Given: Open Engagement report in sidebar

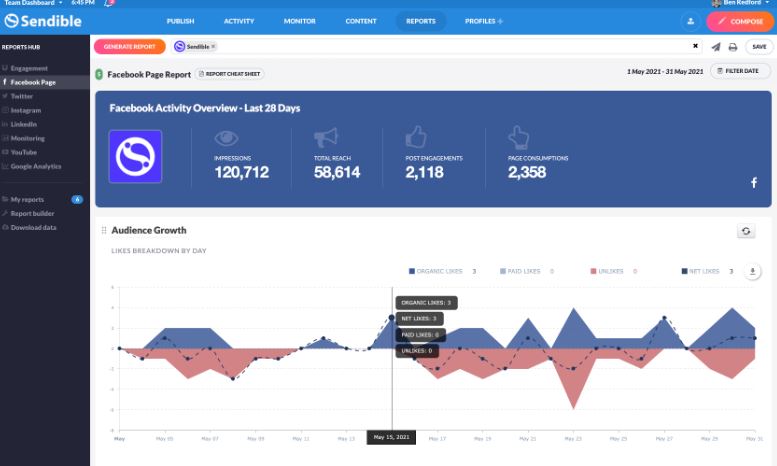Looking at the screenshot, I should 29,68.
